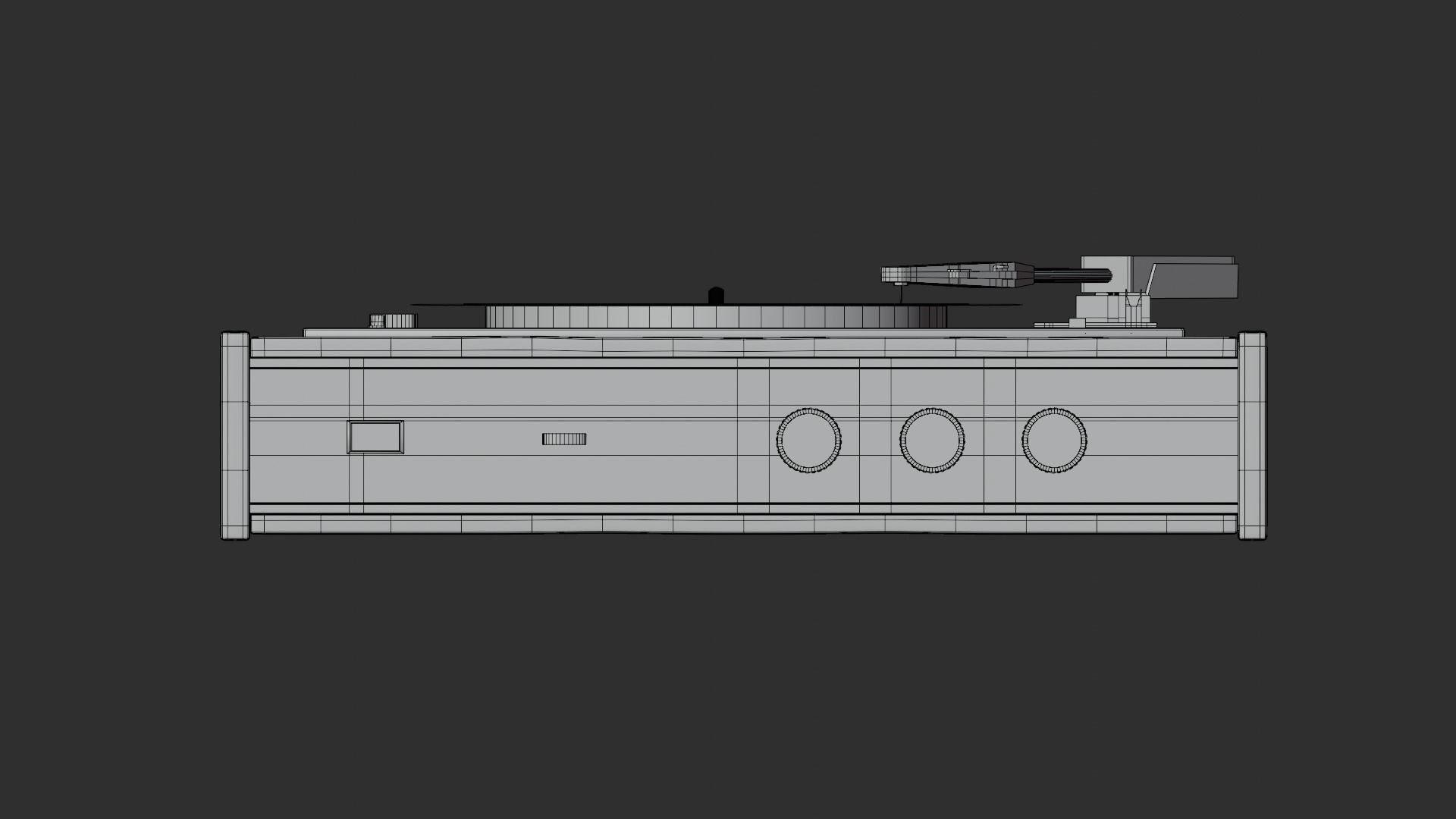The width and height of the screenshot is (1456, 819).
Task: Click the black spindle at platter center
Action: (717, 295)
